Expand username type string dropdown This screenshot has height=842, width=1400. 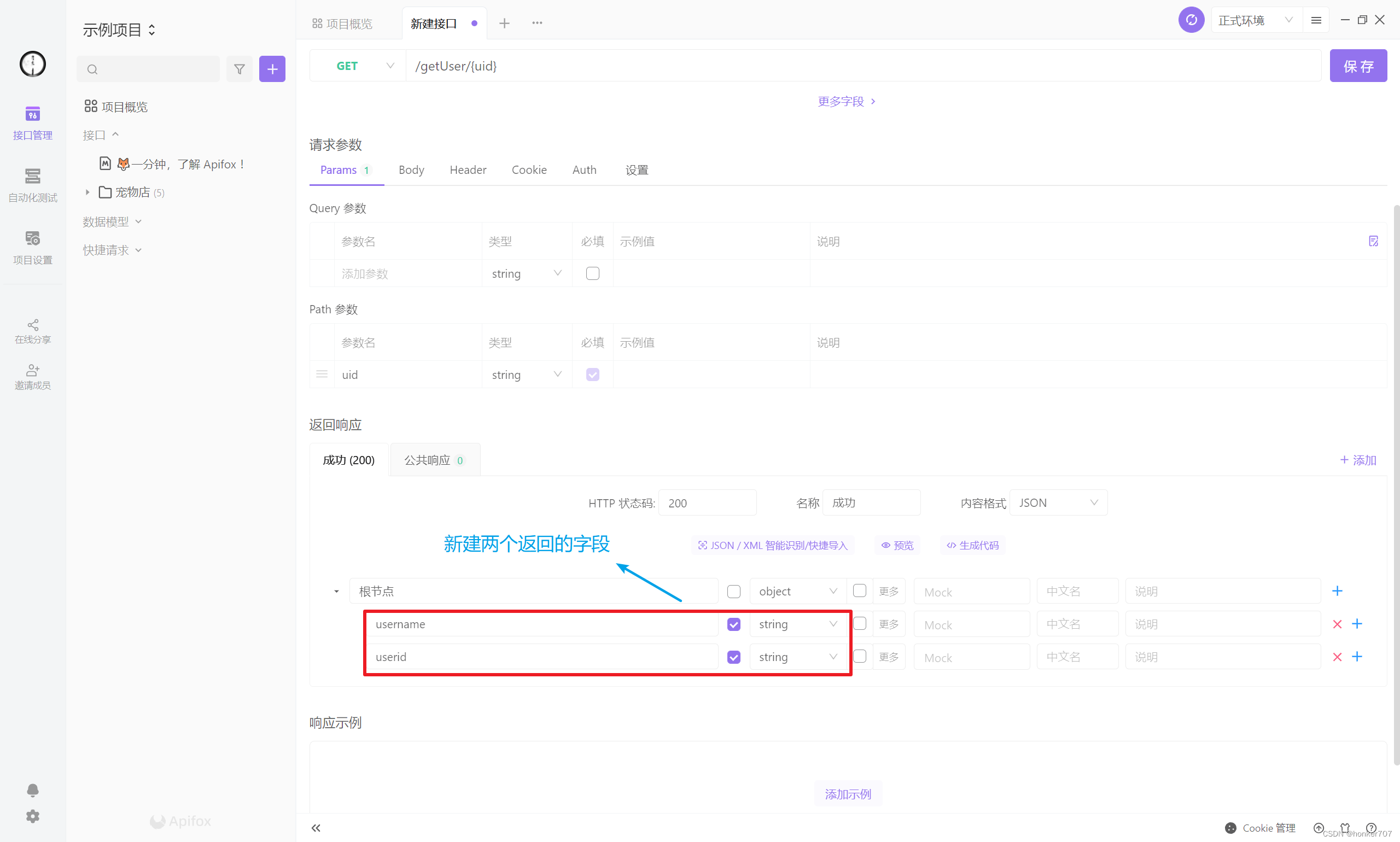tap(834, 623)
